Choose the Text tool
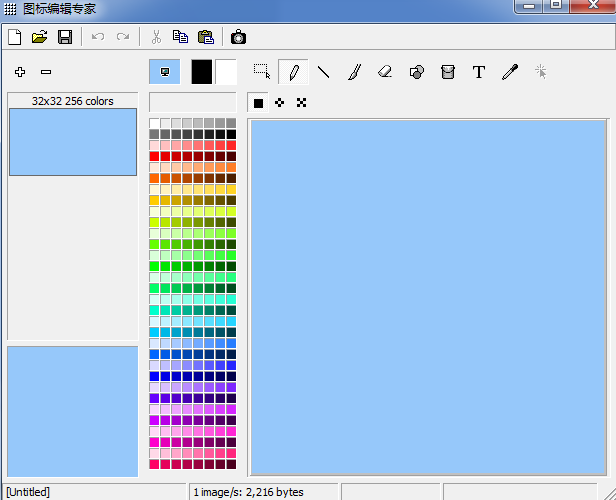Screen dimensions: 616x500 (x=479, y=72)
